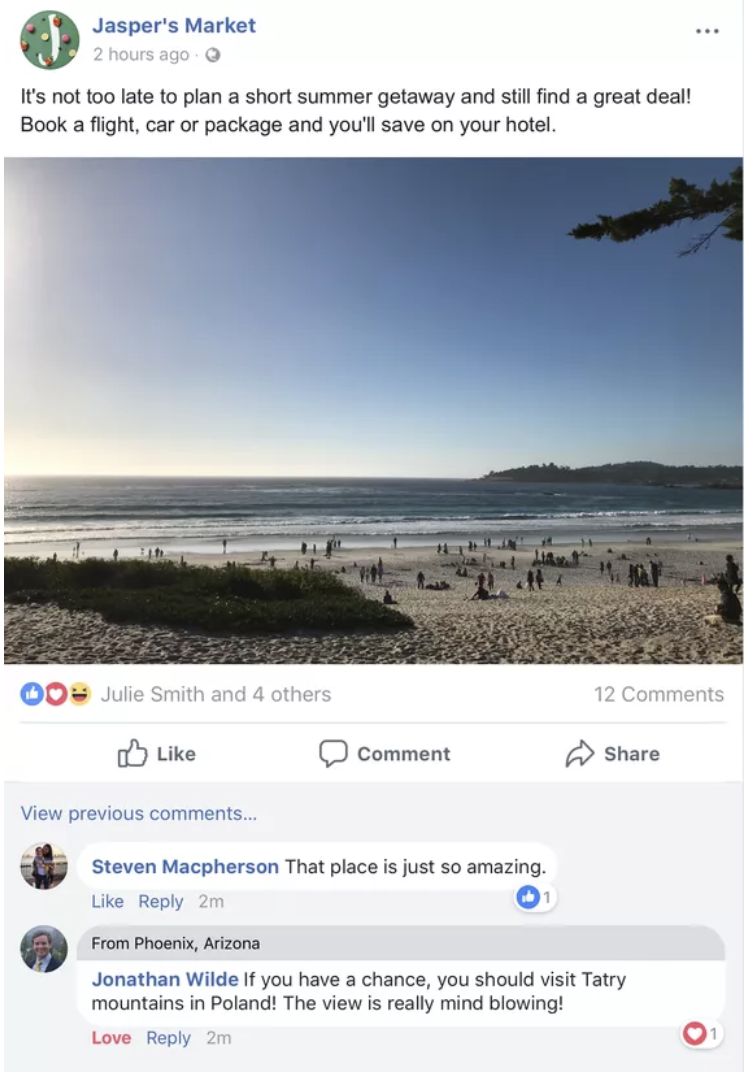This screenshot has height=1080, width=756.
Task: Click Jasper's Market profile picture
Action: pyautogui.click(x=49, y=40)
